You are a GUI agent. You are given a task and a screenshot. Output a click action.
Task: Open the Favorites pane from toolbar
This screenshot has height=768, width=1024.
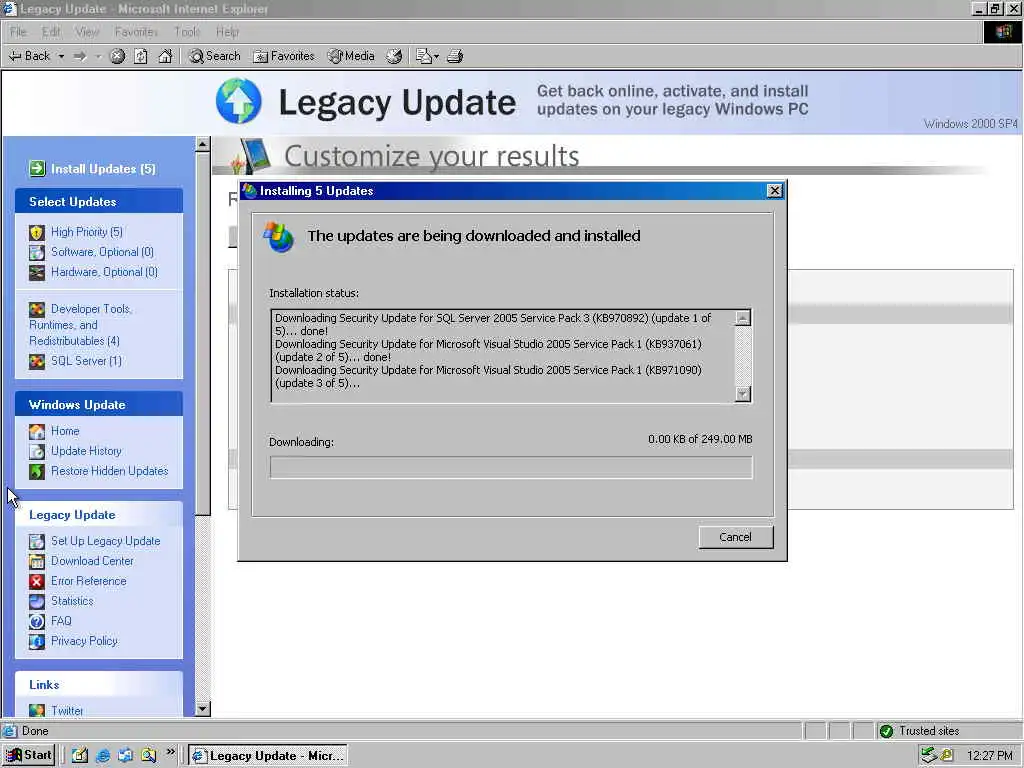coord(283,56)
